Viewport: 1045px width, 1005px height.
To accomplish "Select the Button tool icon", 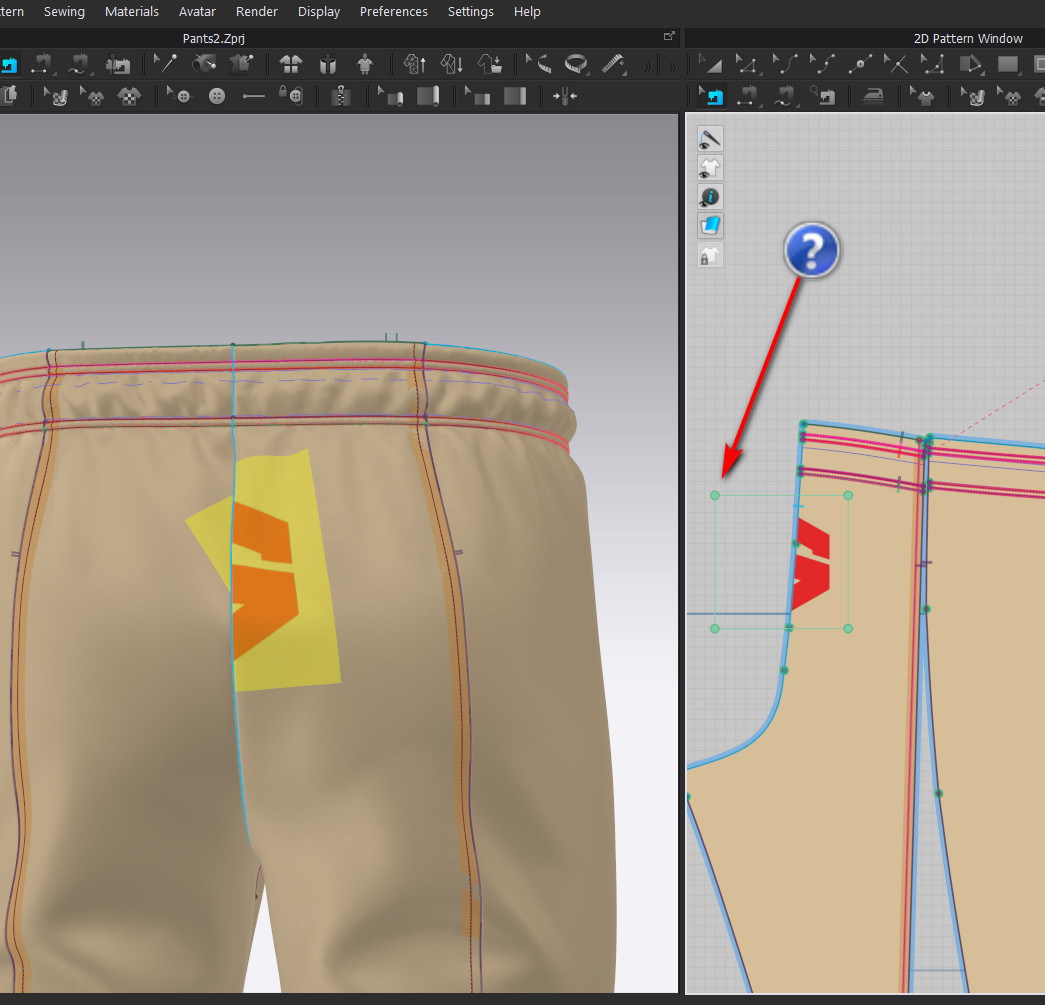I will coord(217,97).
